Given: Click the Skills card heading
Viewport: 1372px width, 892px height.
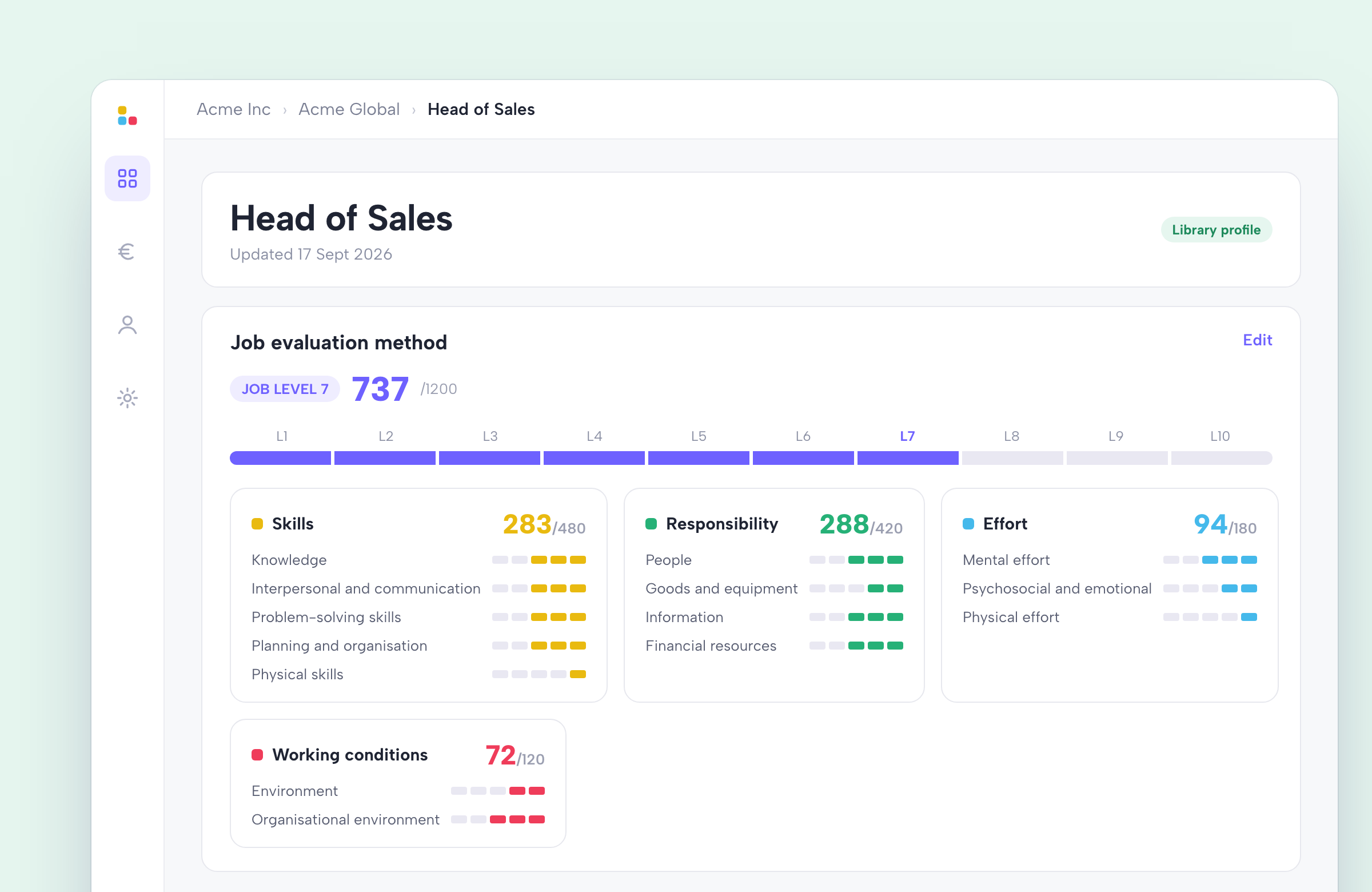Looking at the screenshot, I should [x=293, y=524].
